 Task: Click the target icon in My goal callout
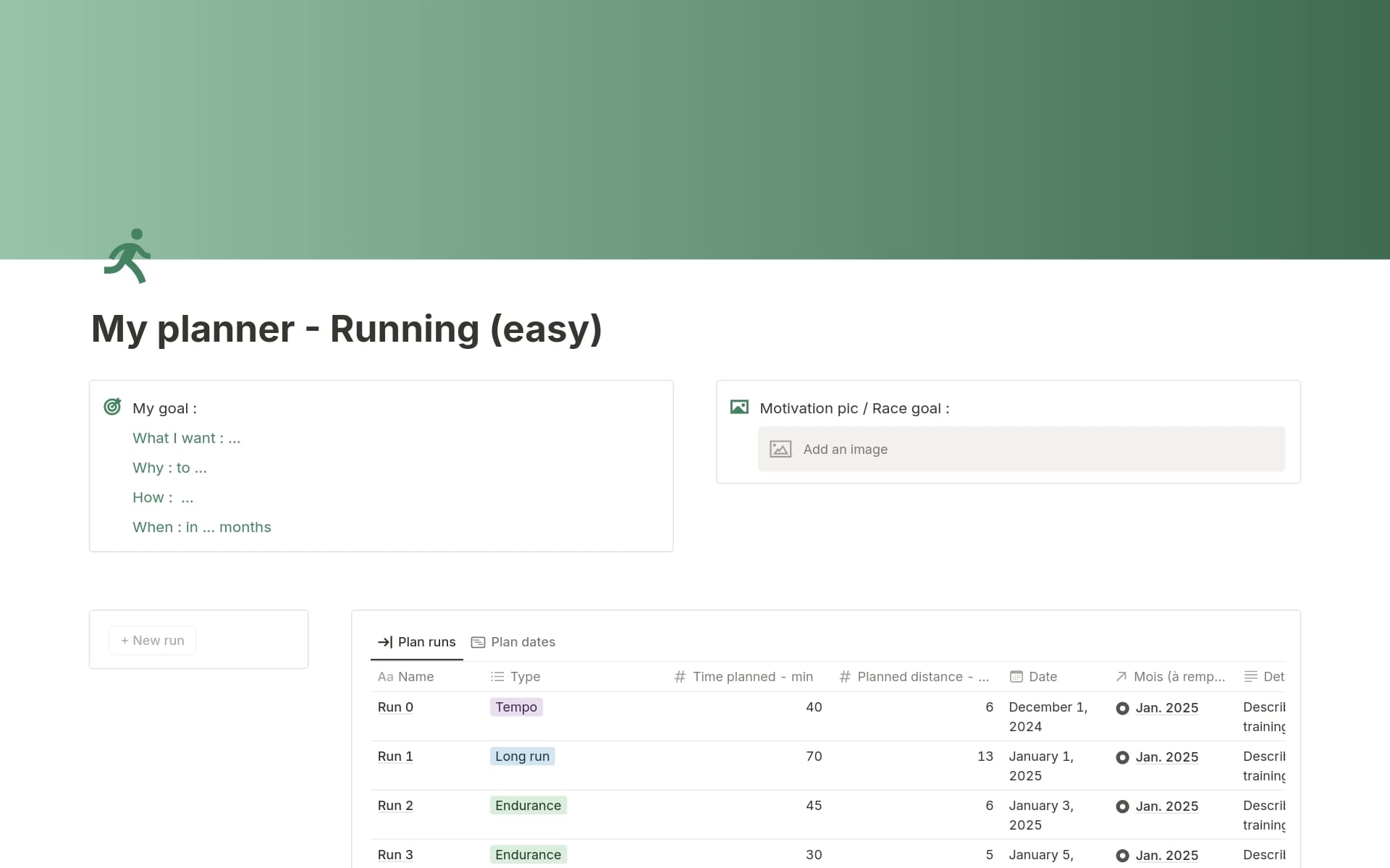tap(113, 407)
